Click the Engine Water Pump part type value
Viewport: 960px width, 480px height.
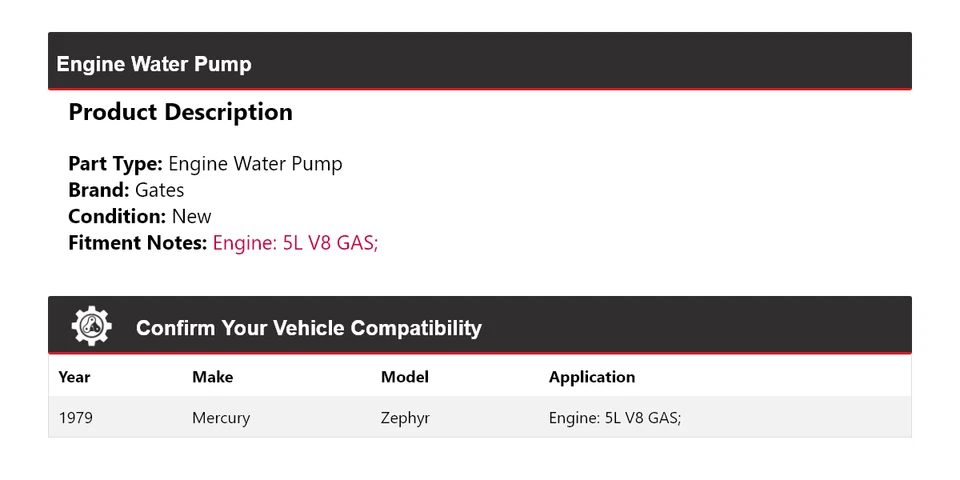(x=255, y=164)
